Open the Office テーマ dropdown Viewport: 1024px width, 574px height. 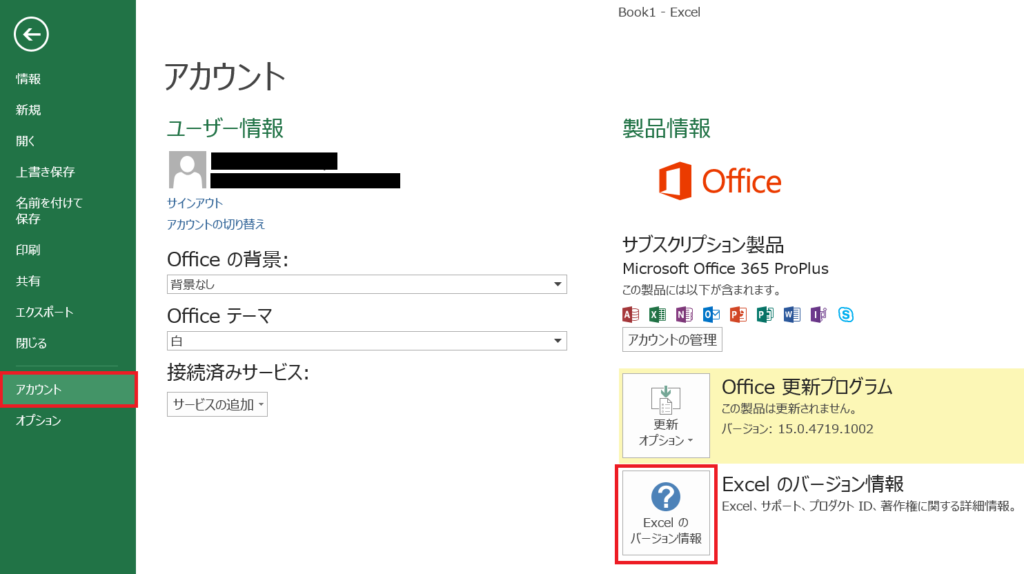click(x=366, y=341)
